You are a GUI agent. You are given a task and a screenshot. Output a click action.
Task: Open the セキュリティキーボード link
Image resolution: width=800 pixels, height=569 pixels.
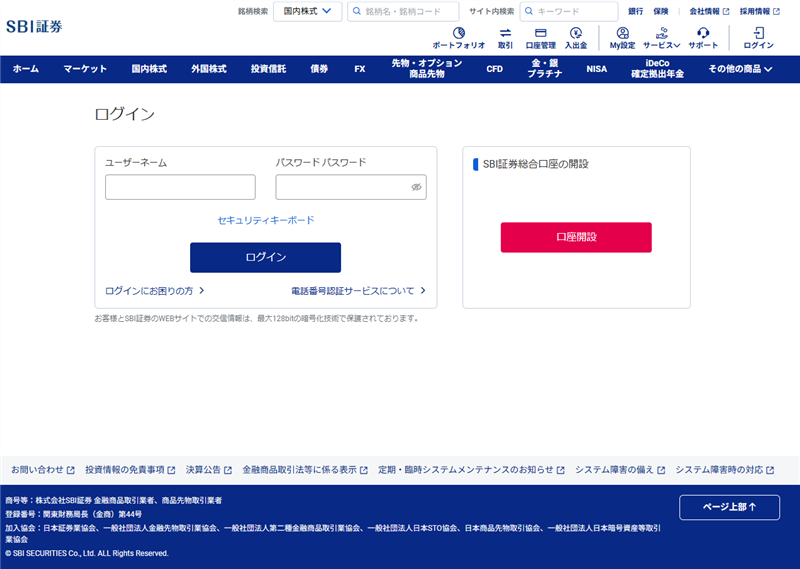click(x=266, y=220)
